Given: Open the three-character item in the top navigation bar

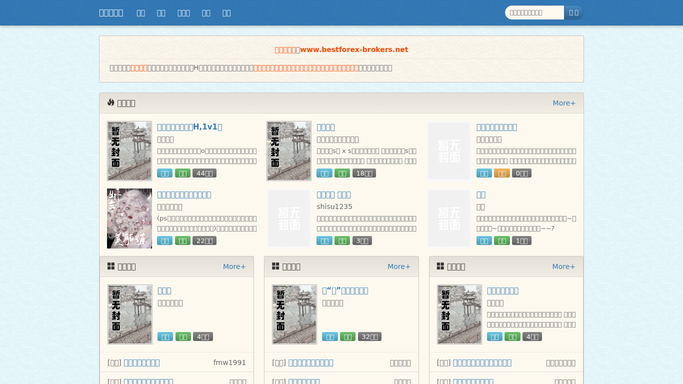Looking at the screenshot, I should (183, 13).
